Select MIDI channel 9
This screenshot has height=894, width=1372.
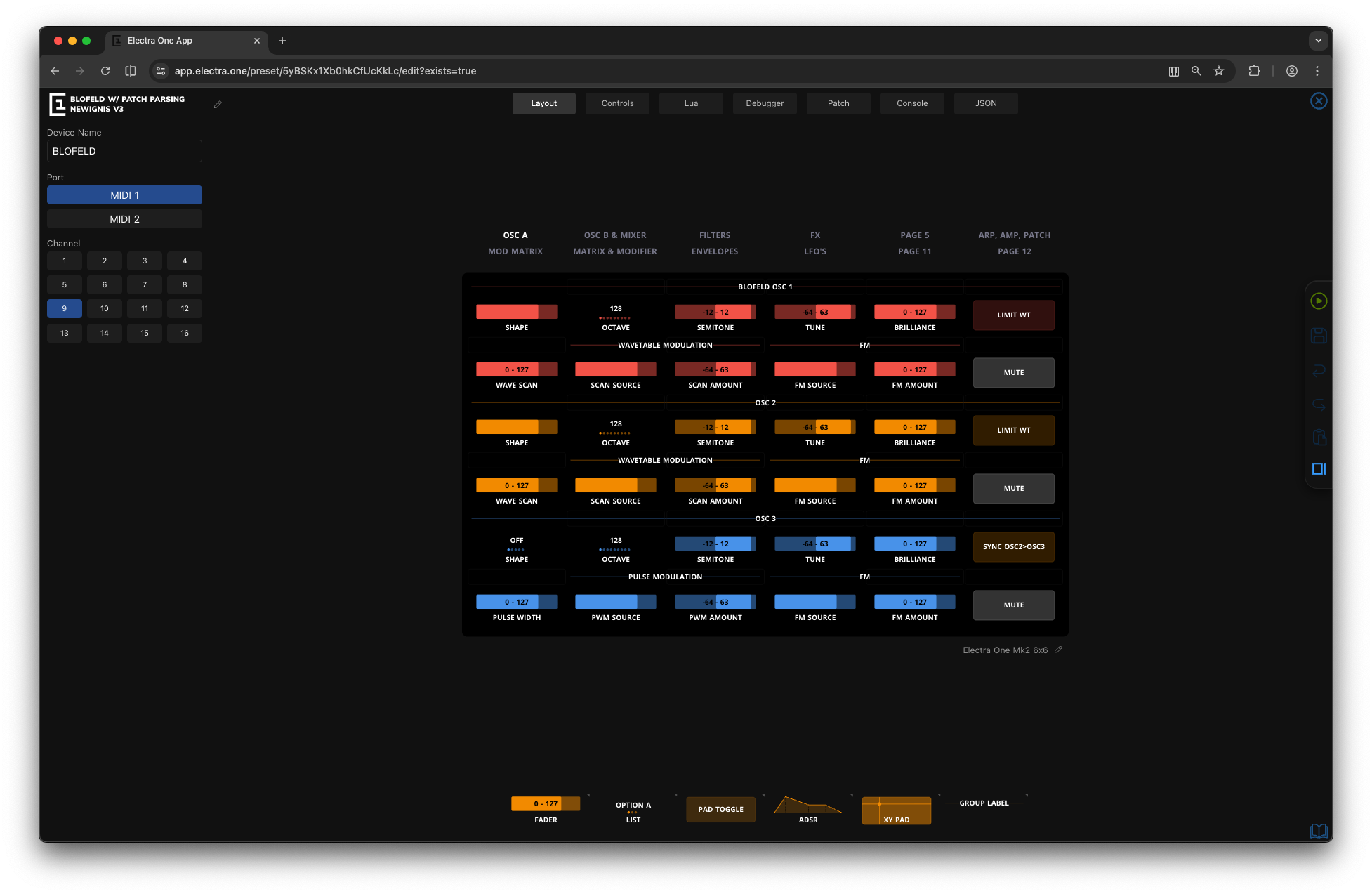(x=65, y=309)
